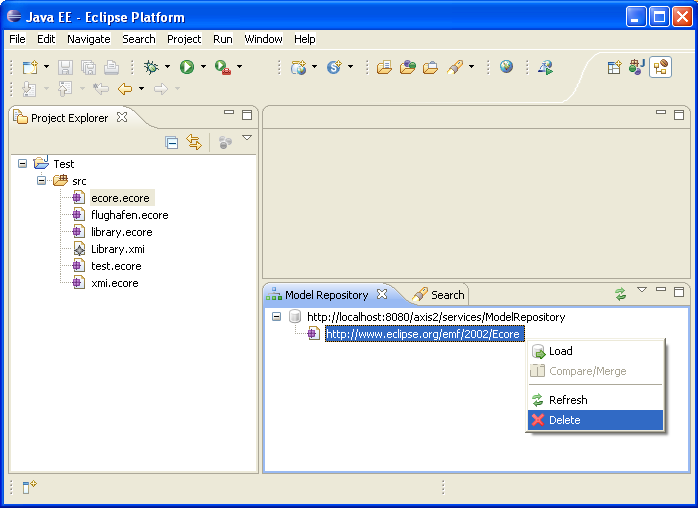
Task: Click the New Servlet icon
Action: [334, 67]
